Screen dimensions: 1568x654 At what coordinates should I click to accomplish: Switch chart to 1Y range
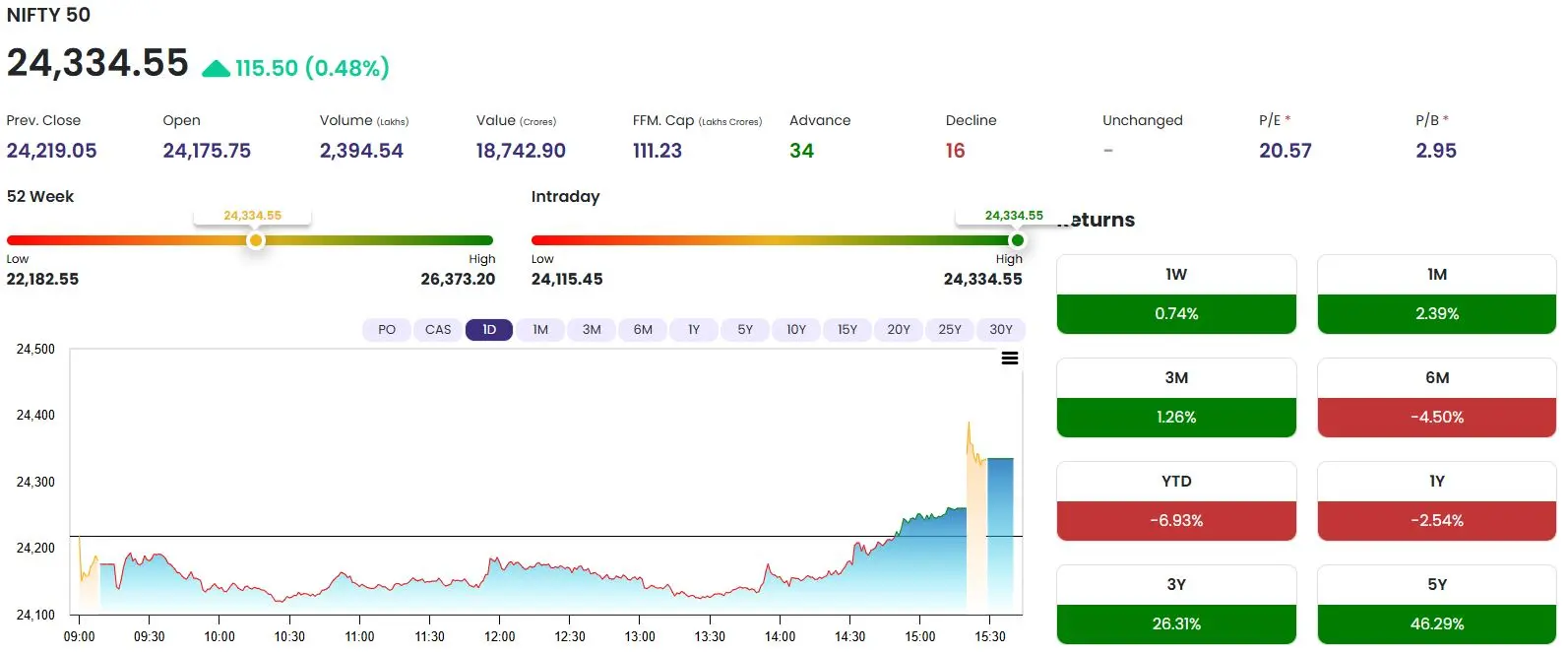tap(694, 330)
